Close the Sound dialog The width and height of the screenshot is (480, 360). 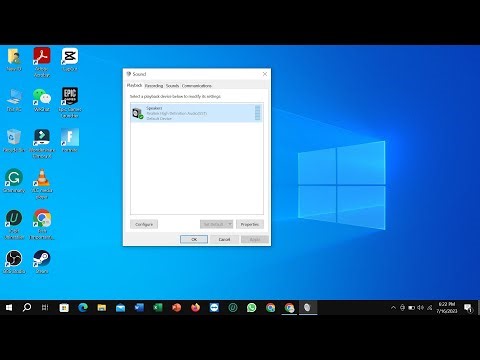[265, 74]
